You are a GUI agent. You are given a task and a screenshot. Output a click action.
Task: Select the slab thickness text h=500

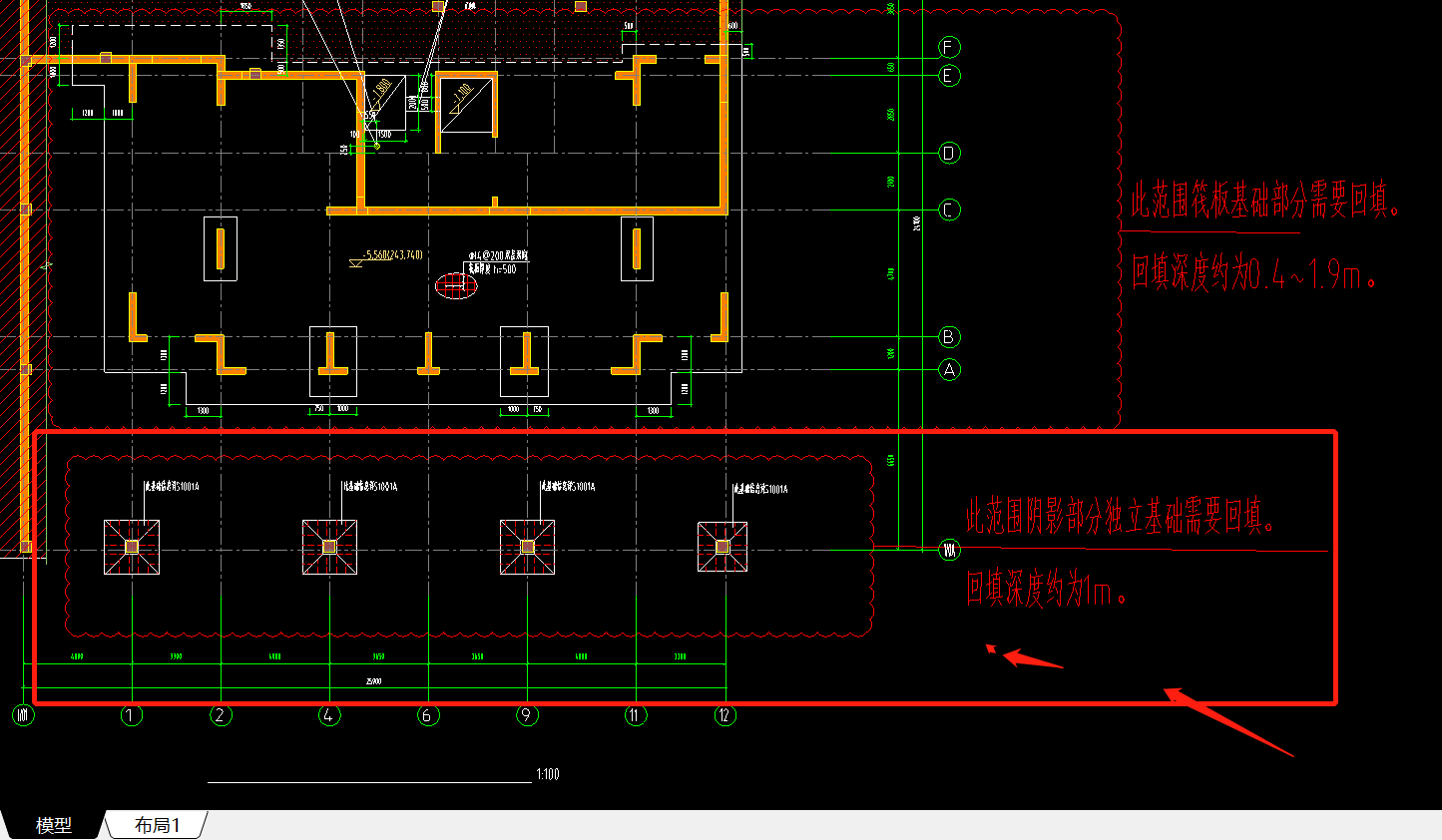tap(493, 268)
